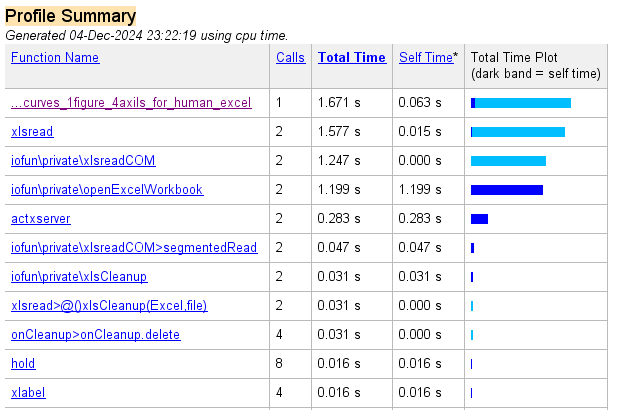625x410 pixels.
Task: Open the curves_1figure_4axils_for_human_excel function link
Action: [131, 103]
